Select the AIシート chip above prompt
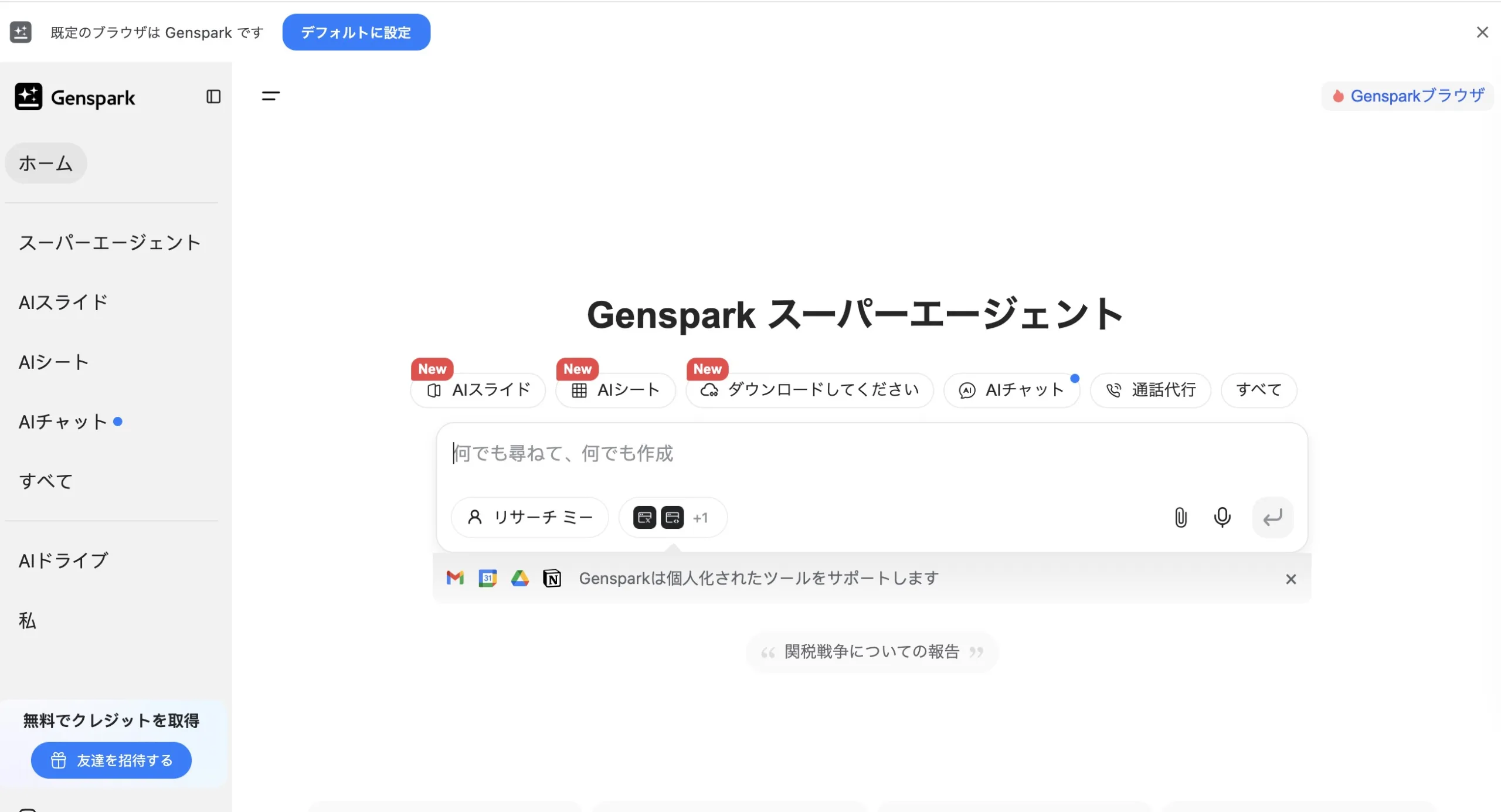This screenshot has height=812, width=1501. tap(616, 390)
